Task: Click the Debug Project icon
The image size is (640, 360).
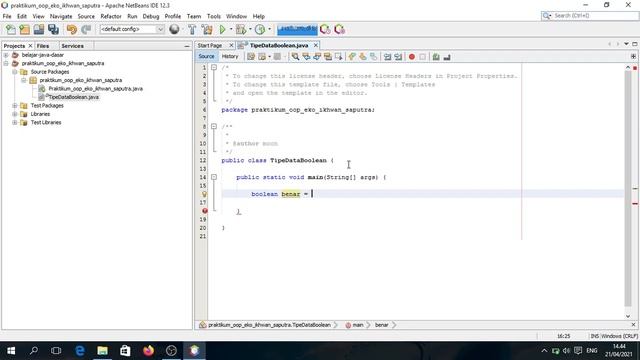Action: coord(241,29)
